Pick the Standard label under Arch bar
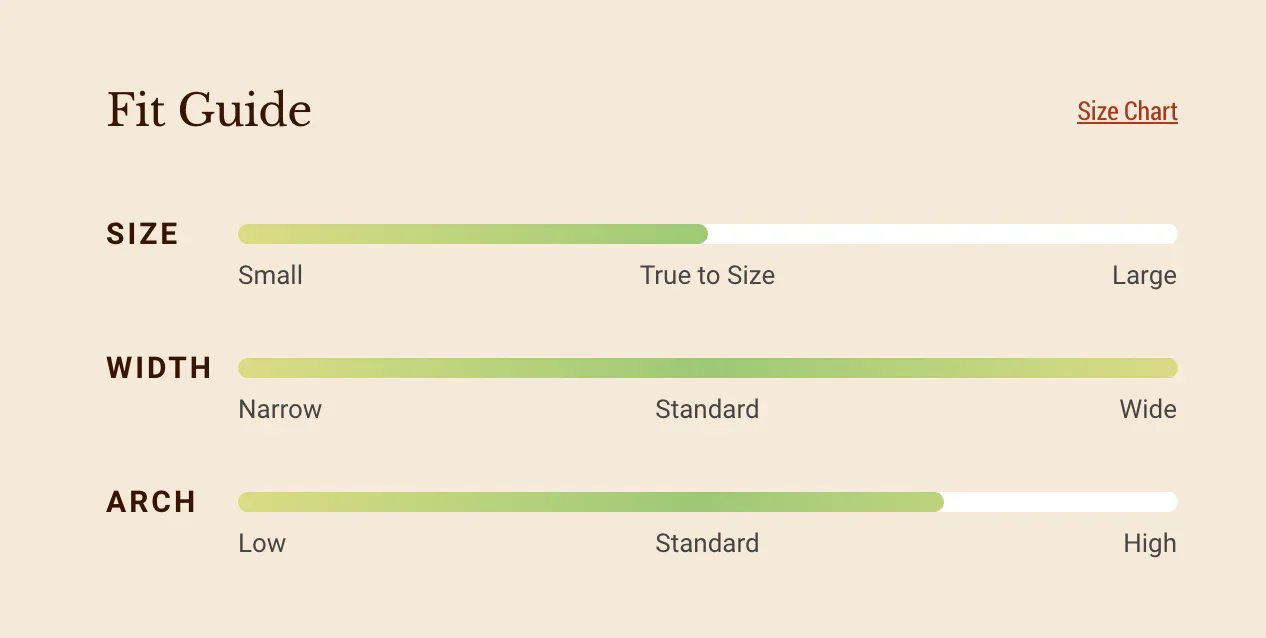This screenshot has width=1266, height=638. 707,543
